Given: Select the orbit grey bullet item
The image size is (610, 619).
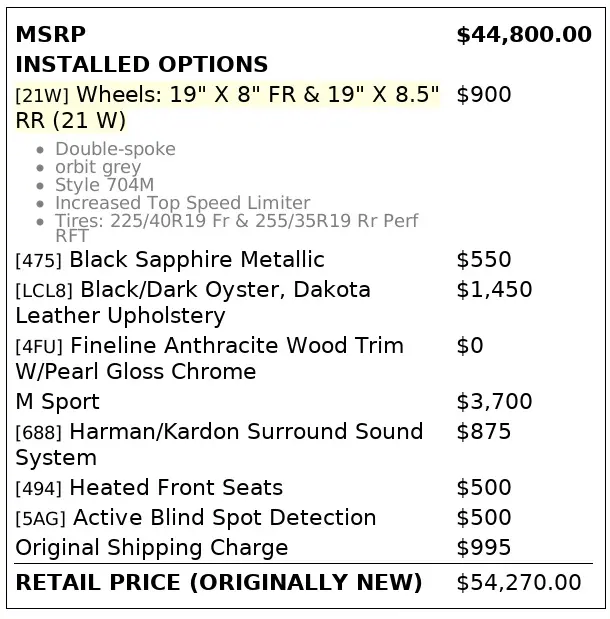Looking at the screenshot, I should (98, 167).
